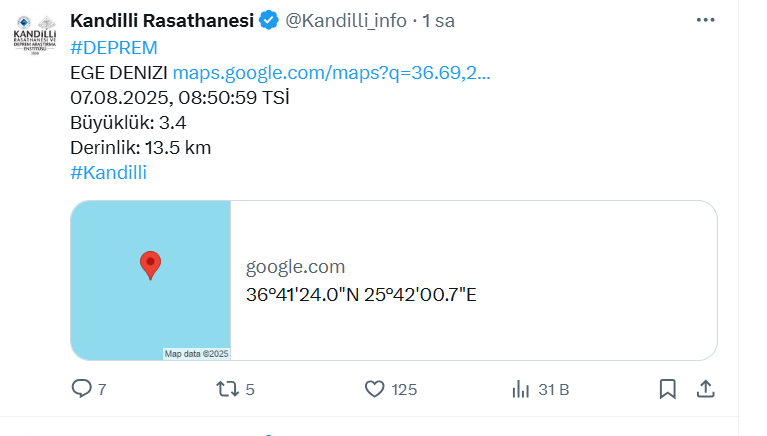Image resolution: width=767 pixels, height=436 pixels.
Task: Click the #DEPREM hashtag
Action: [x=114, y=48]
